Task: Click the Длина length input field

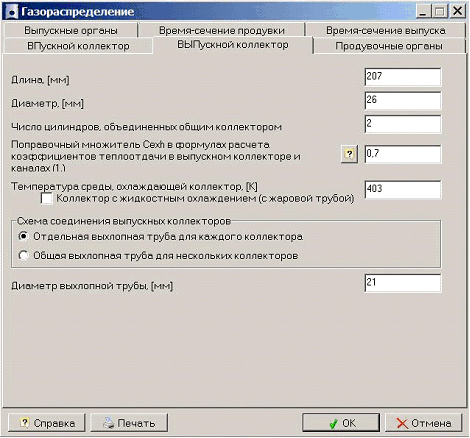Action: point(403,77)
